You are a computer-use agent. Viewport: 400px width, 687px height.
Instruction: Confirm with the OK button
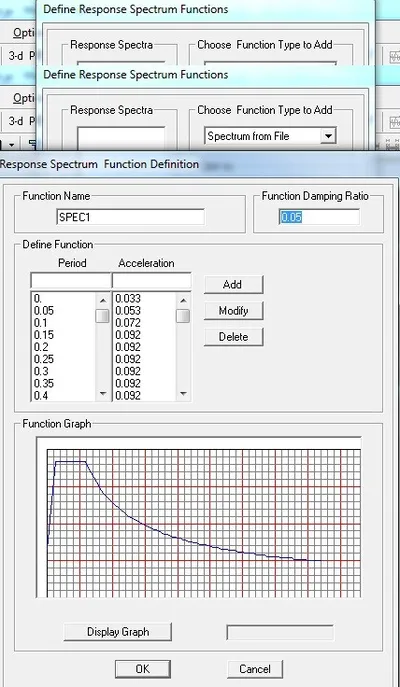click(142, 669)
